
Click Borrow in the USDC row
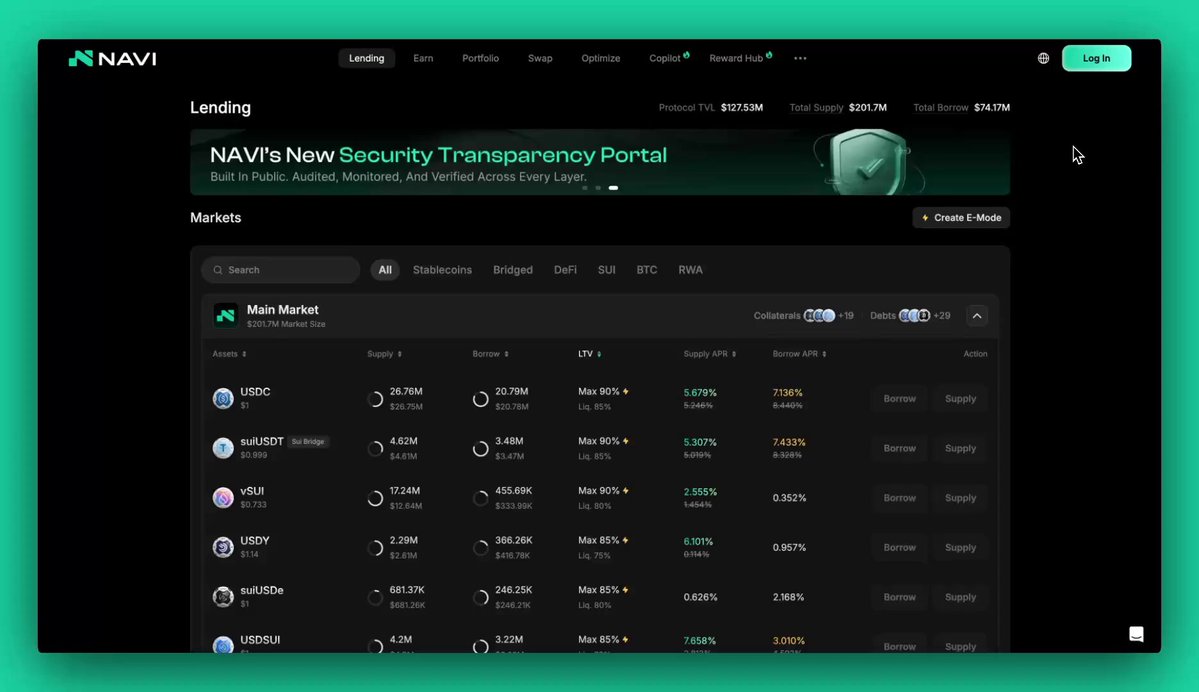(899, 399)
